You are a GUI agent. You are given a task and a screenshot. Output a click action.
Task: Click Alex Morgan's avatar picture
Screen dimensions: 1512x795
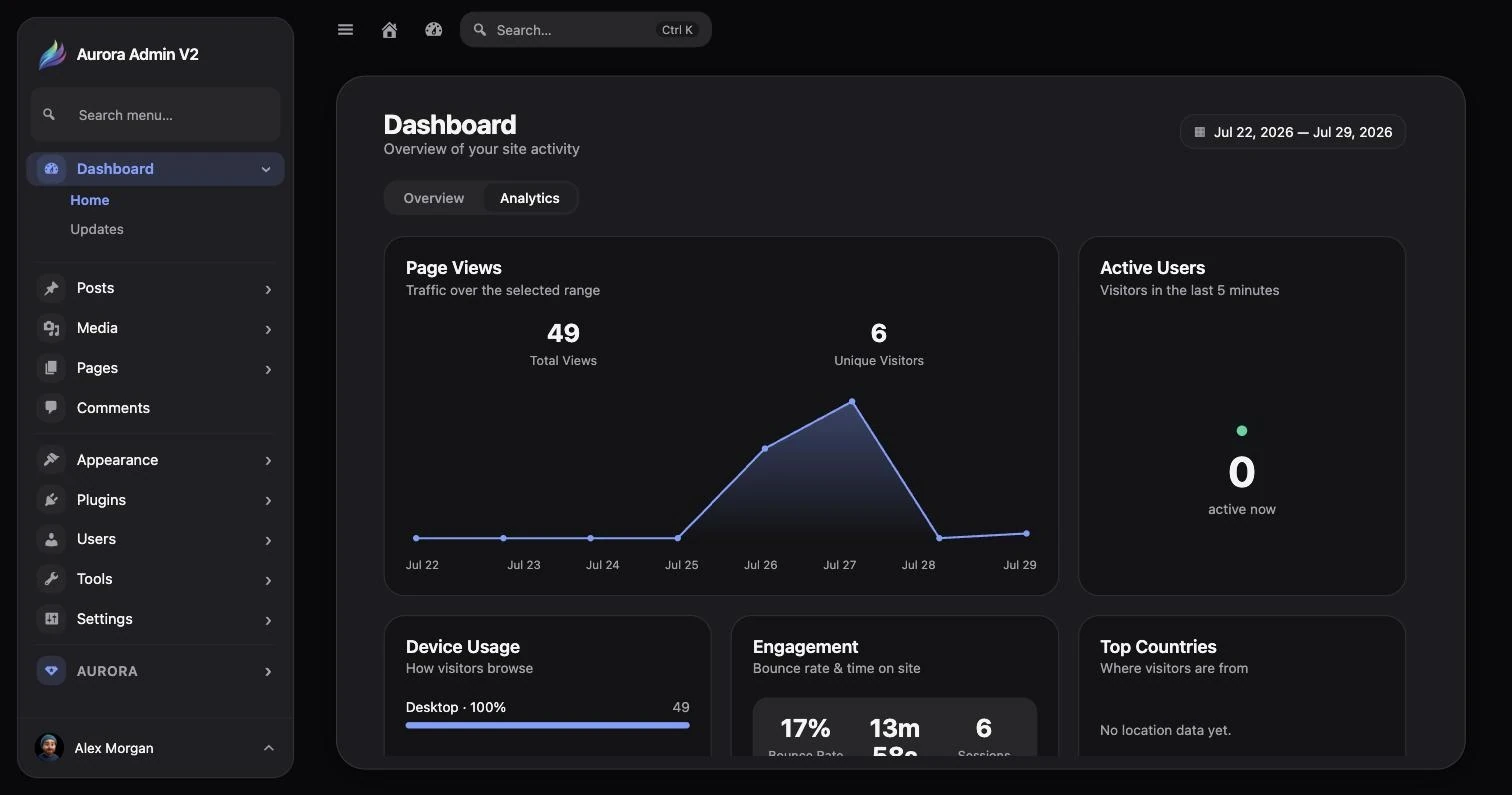(49, 748)
